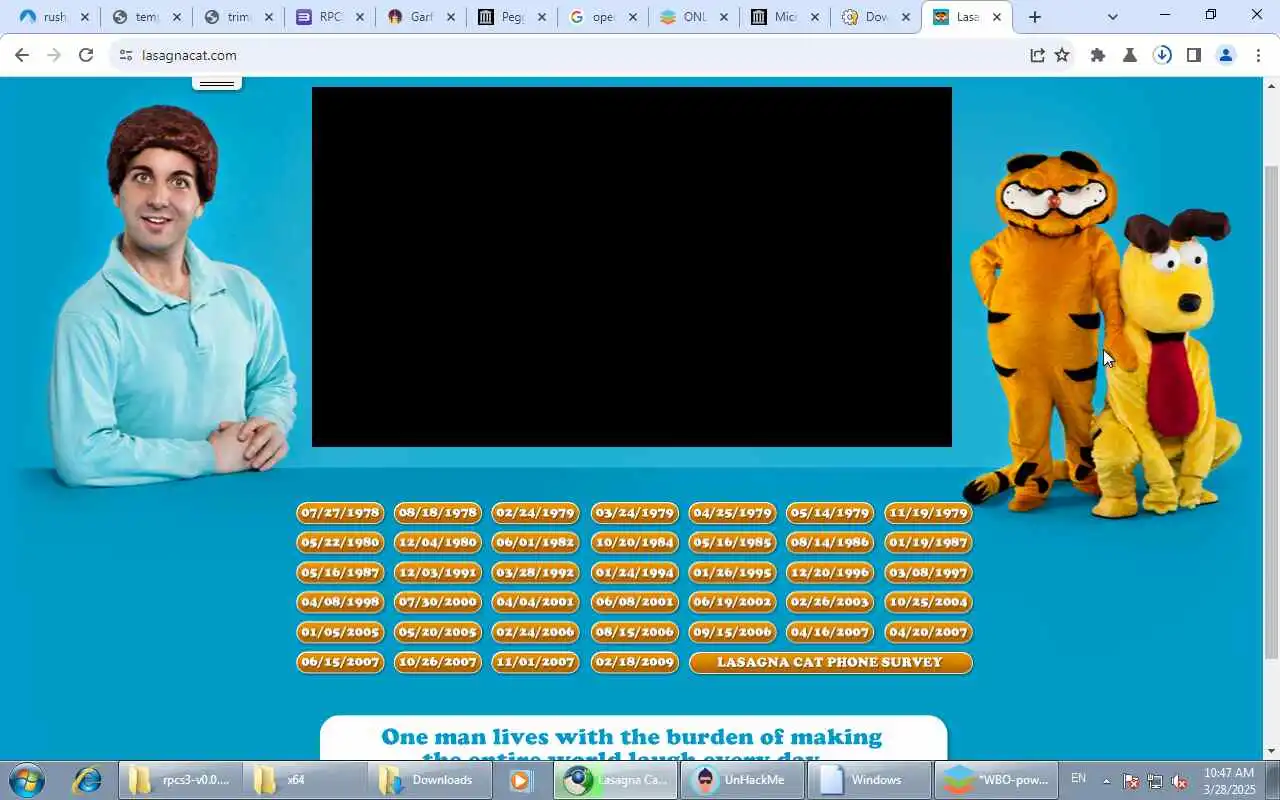Open the 05/22/1980 episode

[340, 543]
